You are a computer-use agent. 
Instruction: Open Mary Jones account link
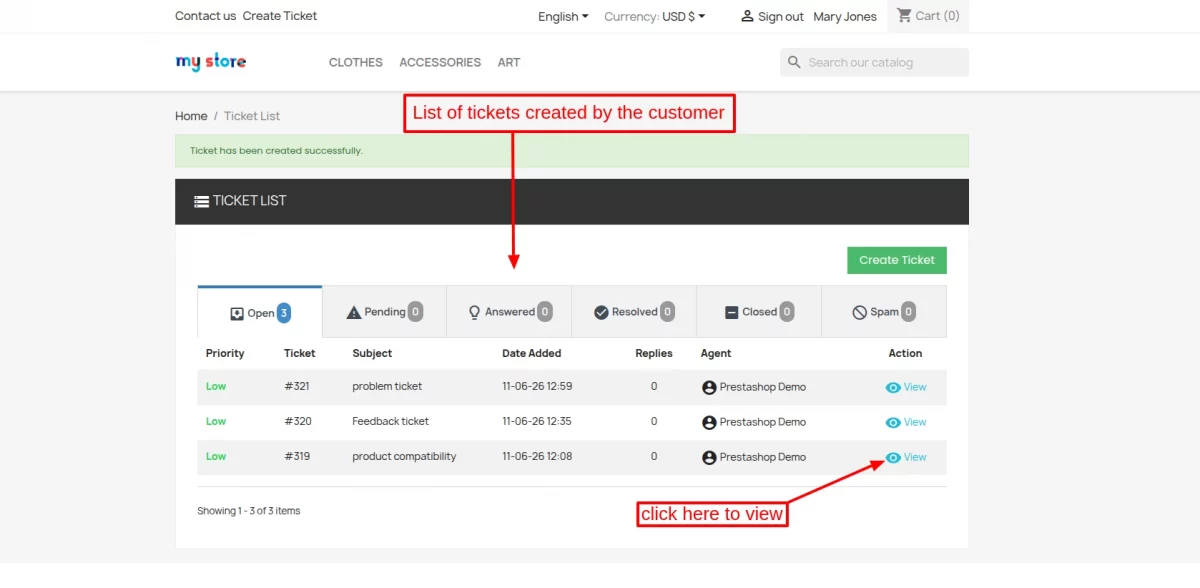845,16
